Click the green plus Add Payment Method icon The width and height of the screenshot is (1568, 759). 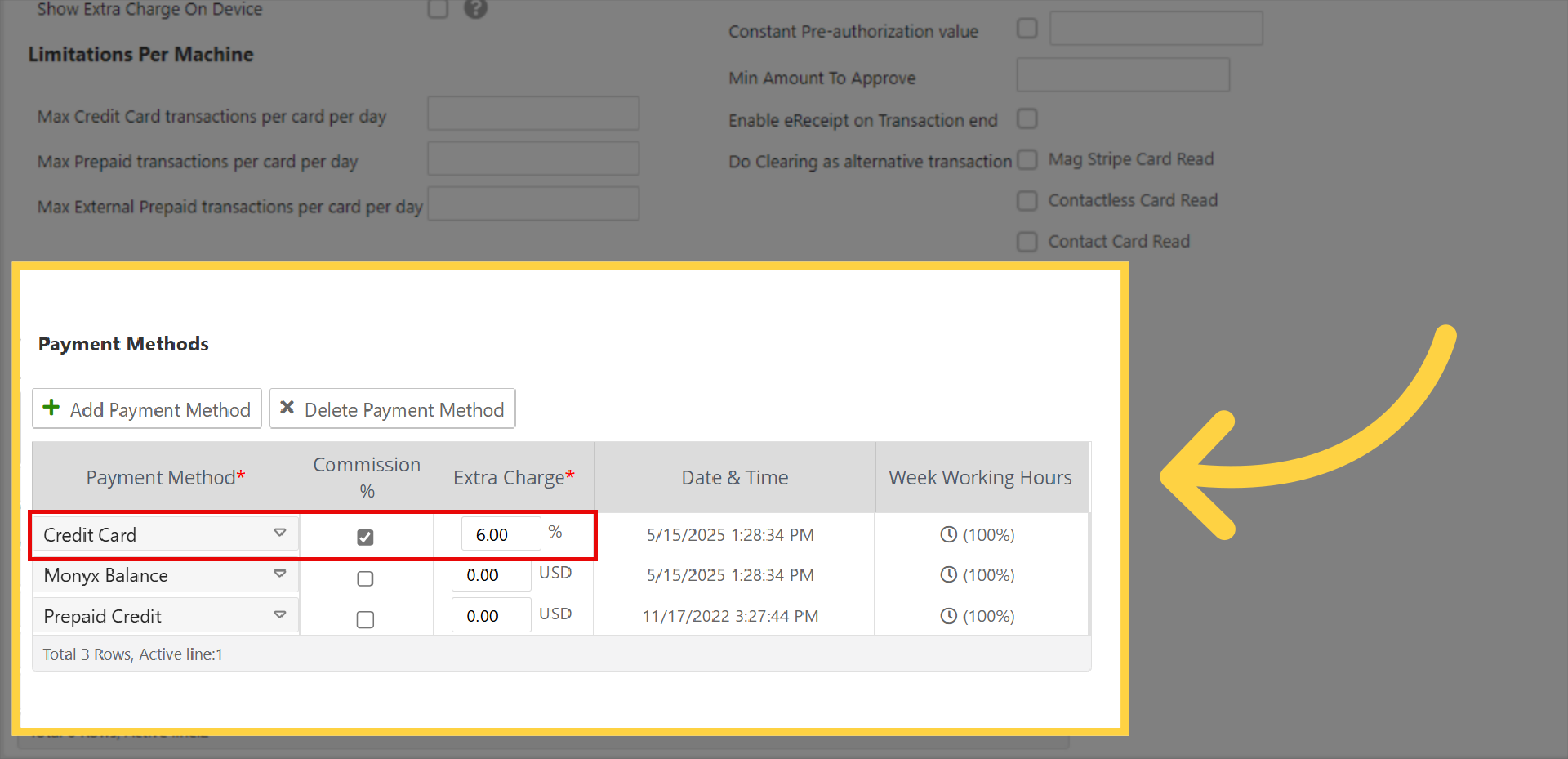pyautogui.click(x=51, y=408)
